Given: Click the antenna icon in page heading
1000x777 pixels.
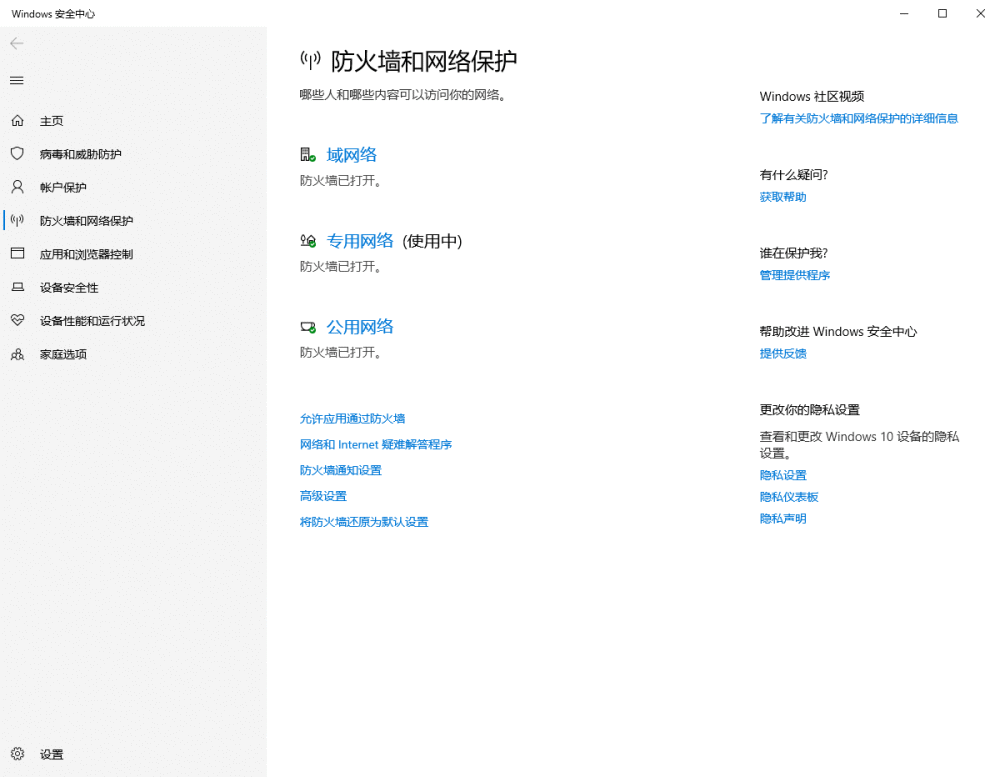Looking at the screenshot, I should pyautogui.click(x=311, y=61).
